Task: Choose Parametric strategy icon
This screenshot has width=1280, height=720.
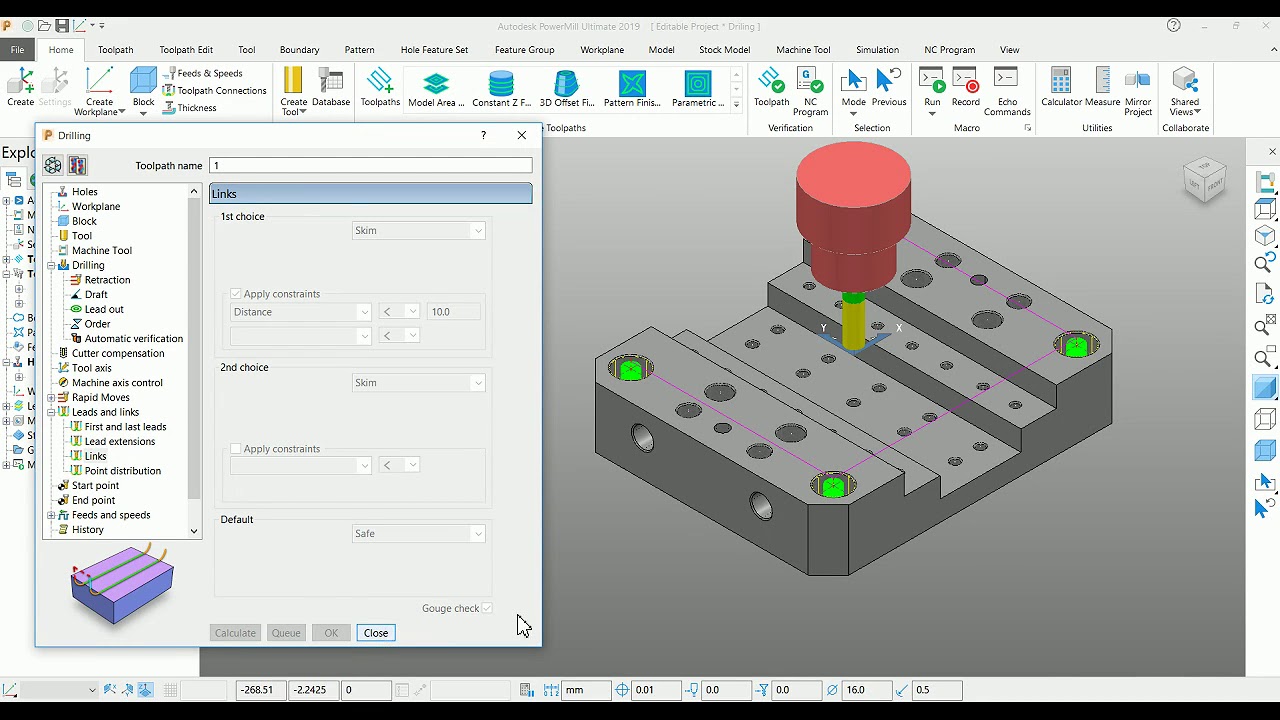Action: click(x=698, y=88)
